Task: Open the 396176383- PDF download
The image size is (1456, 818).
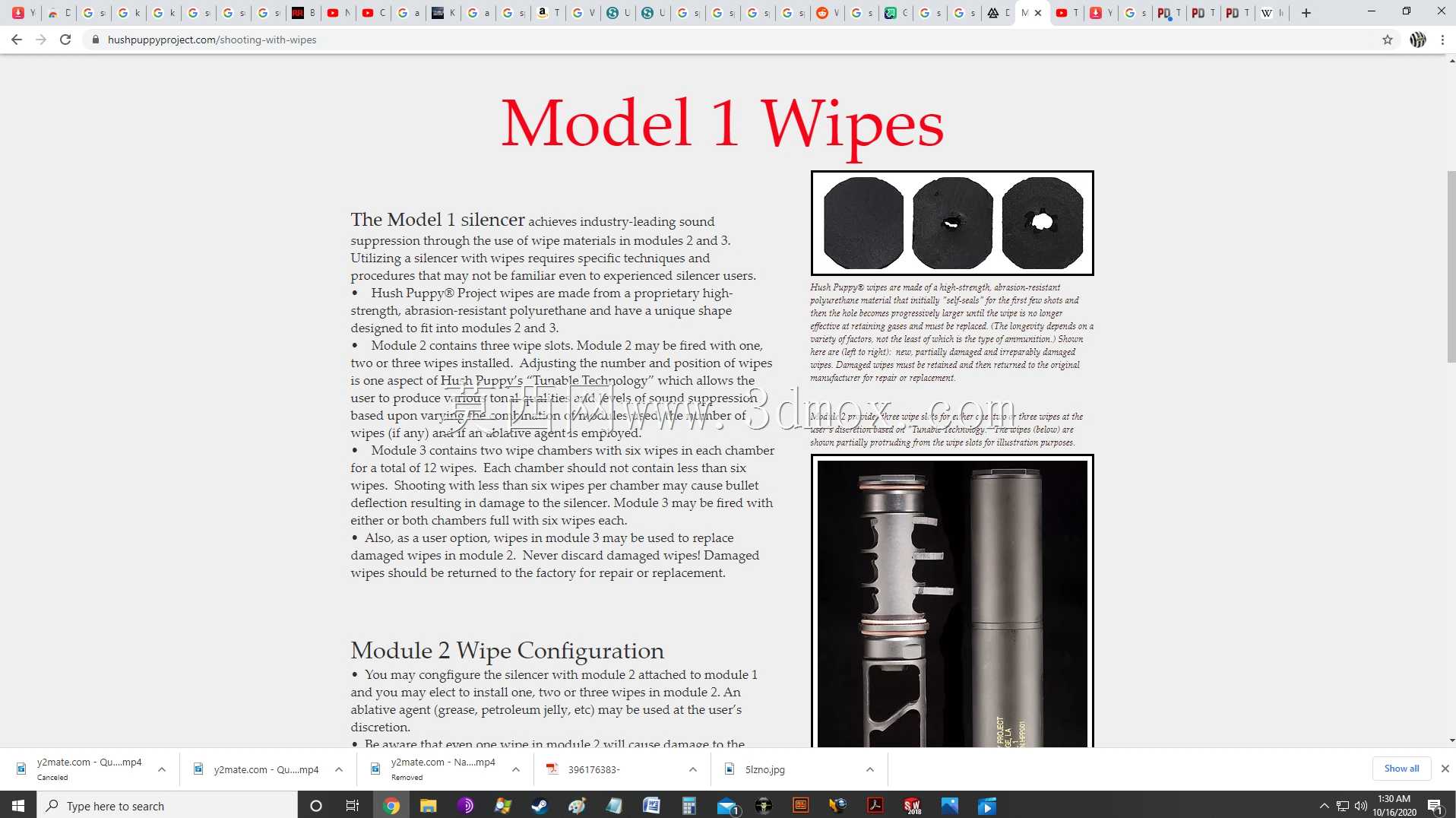Action: pyautogui.click(x=593, y=769)
